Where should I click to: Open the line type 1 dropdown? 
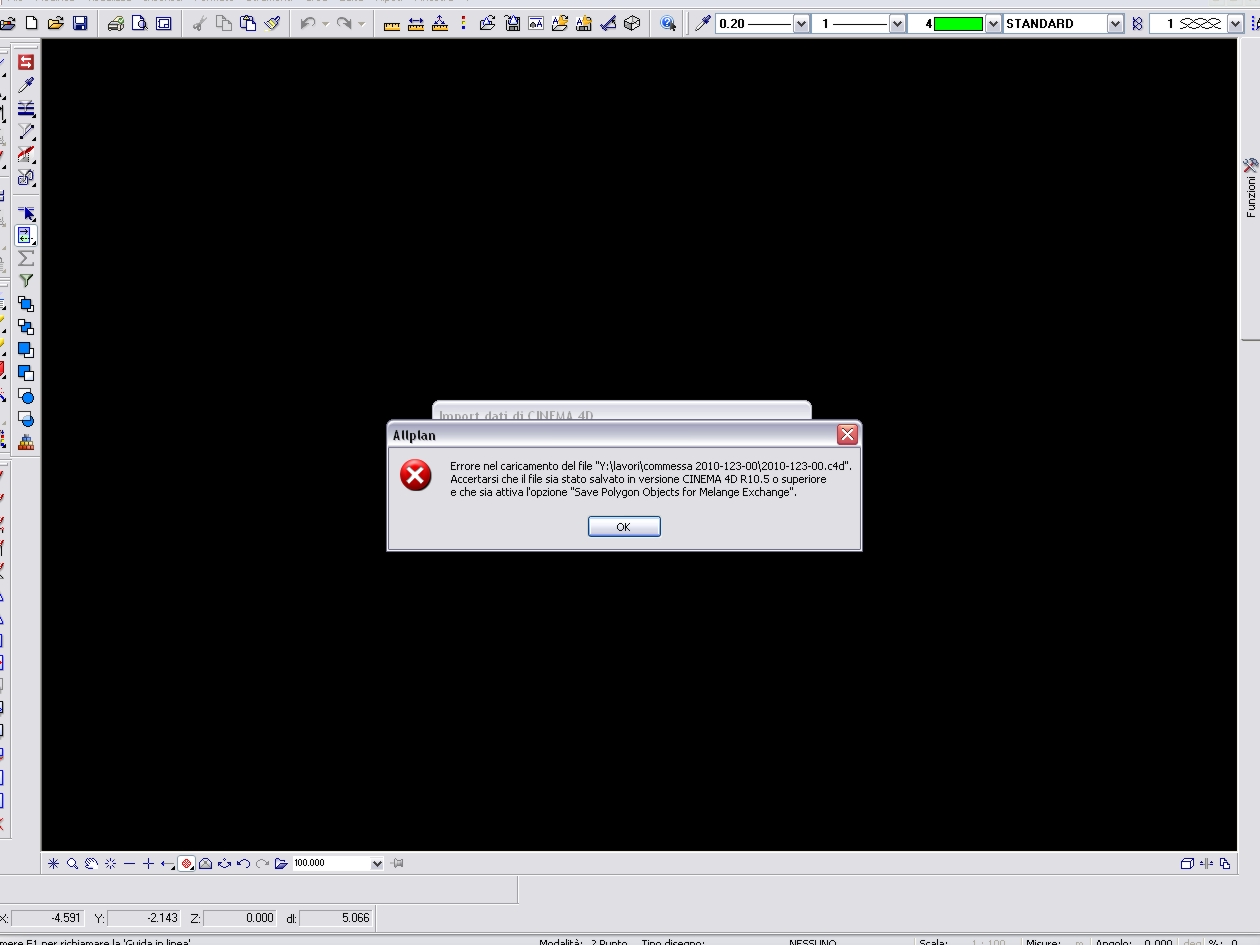897,24
